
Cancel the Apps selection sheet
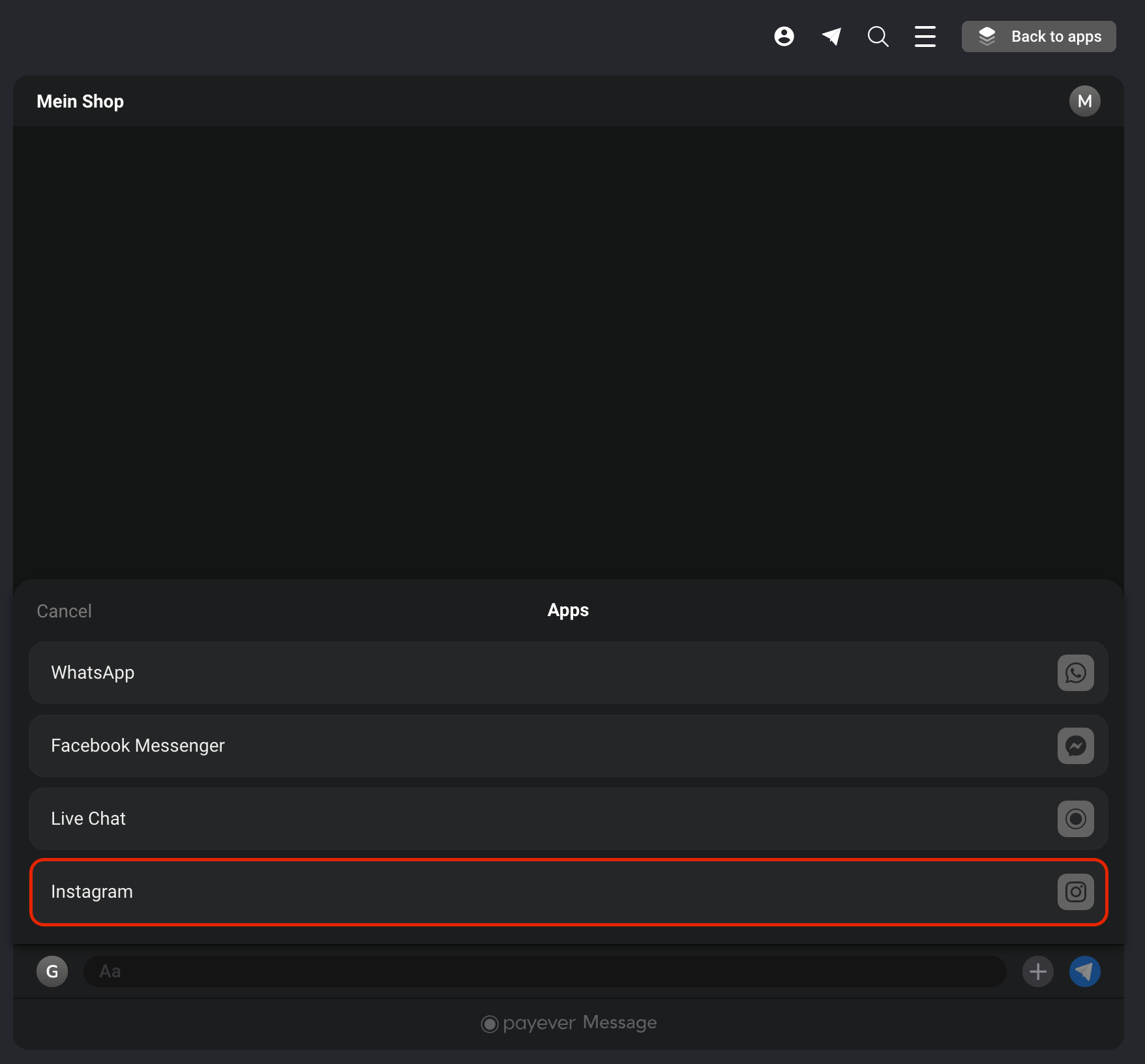(64, 611)
